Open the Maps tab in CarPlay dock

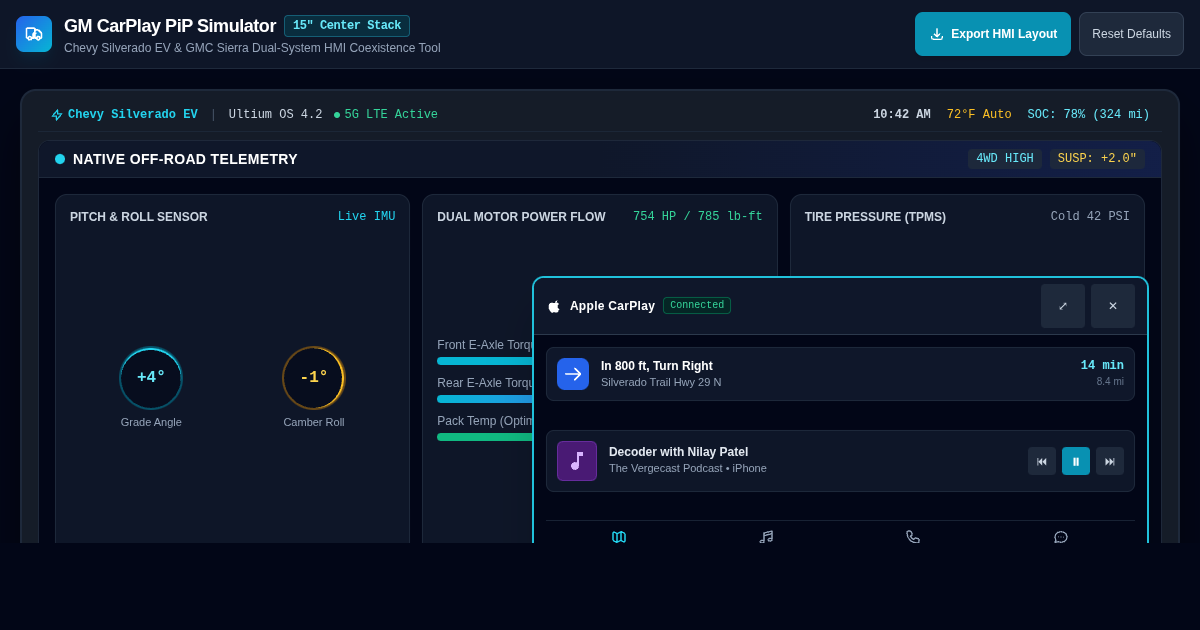619,537
